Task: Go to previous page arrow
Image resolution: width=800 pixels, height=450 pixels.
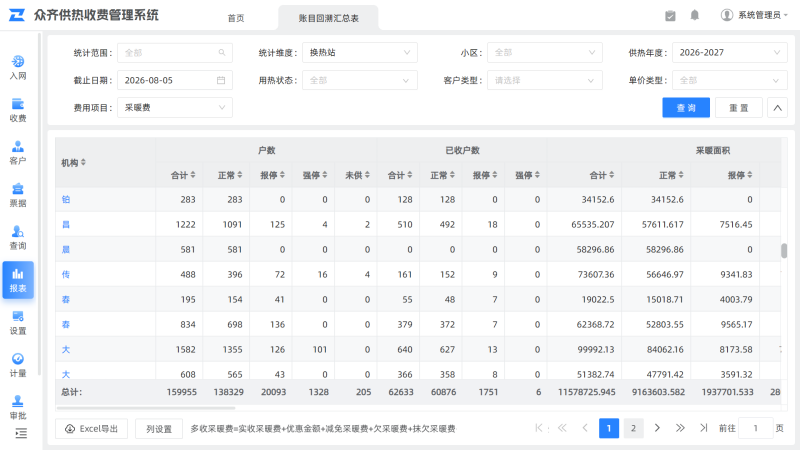Action: (x=585, y=428)
